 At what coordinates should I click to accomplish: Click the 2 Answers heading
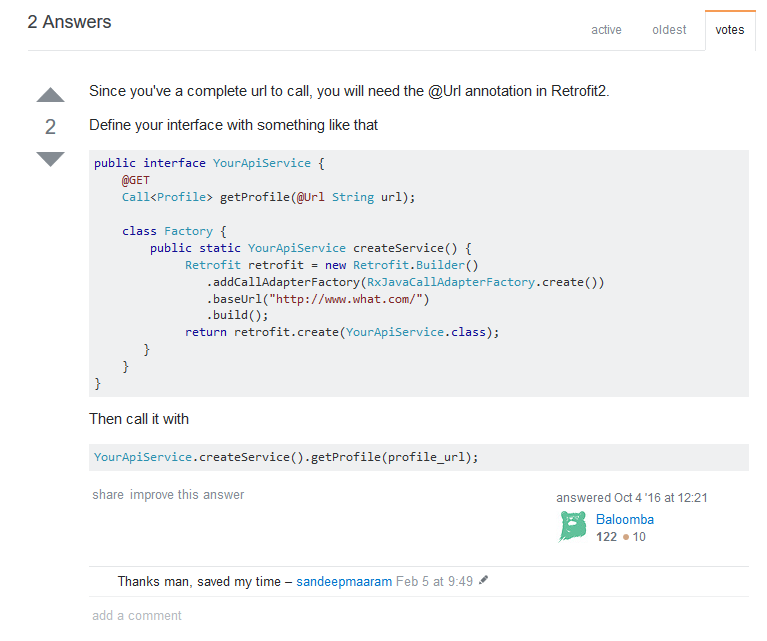pos(70,22)
